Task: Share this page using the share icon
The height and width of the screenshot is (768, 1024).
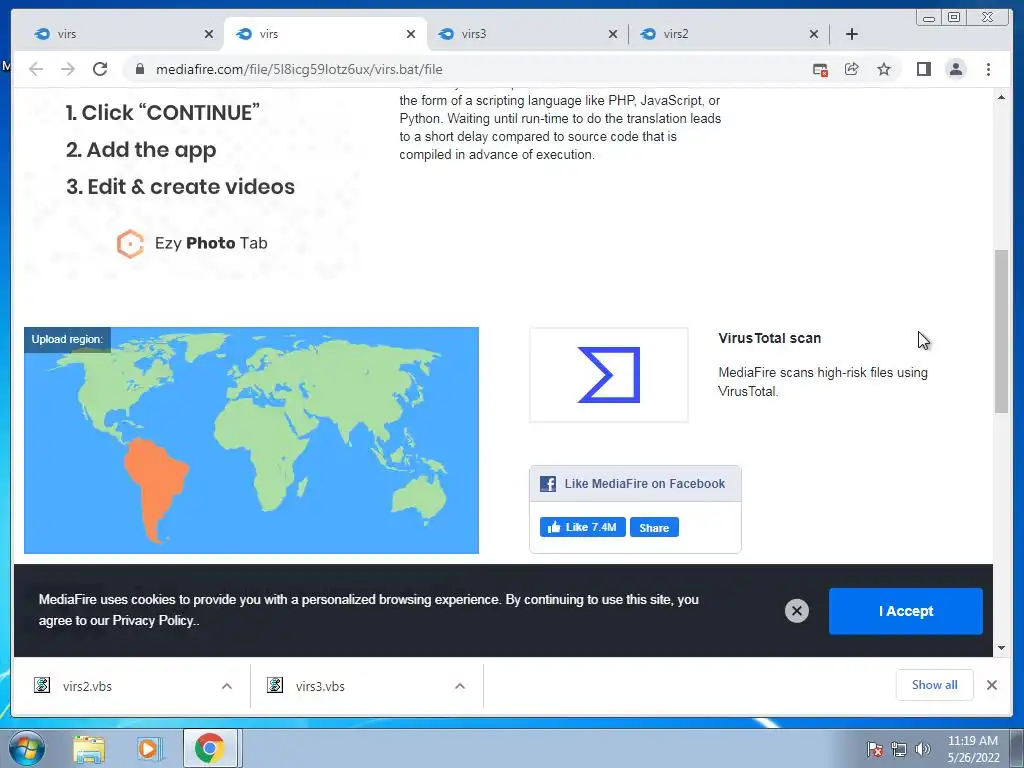Action: pyautogui.click(x=852, y=69)
